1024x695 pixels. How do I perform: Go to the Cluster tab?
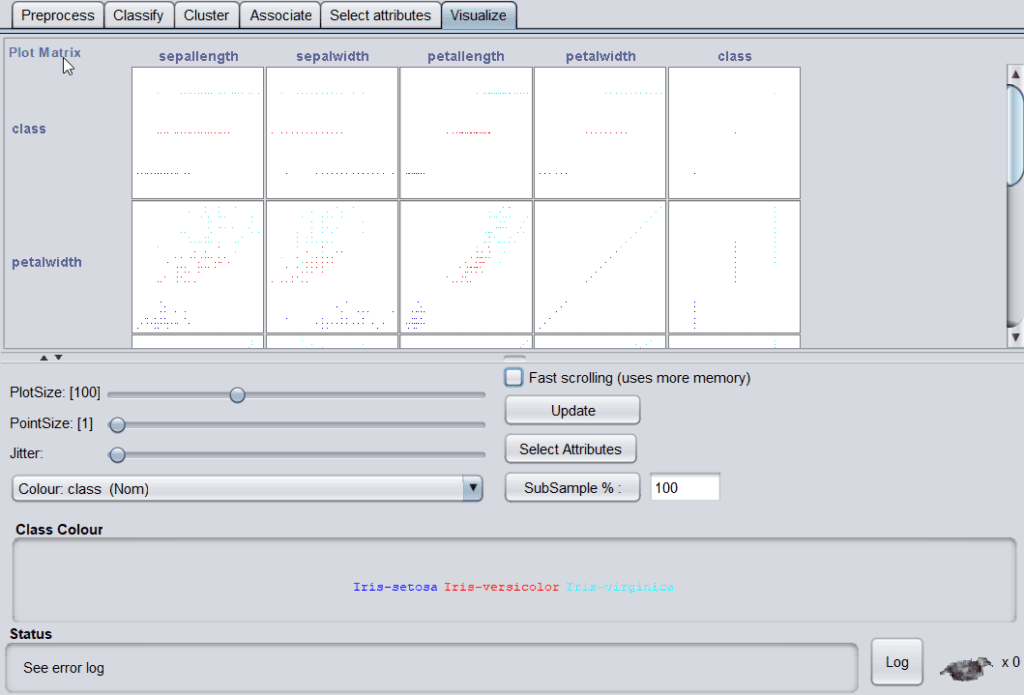coord(206,15)
